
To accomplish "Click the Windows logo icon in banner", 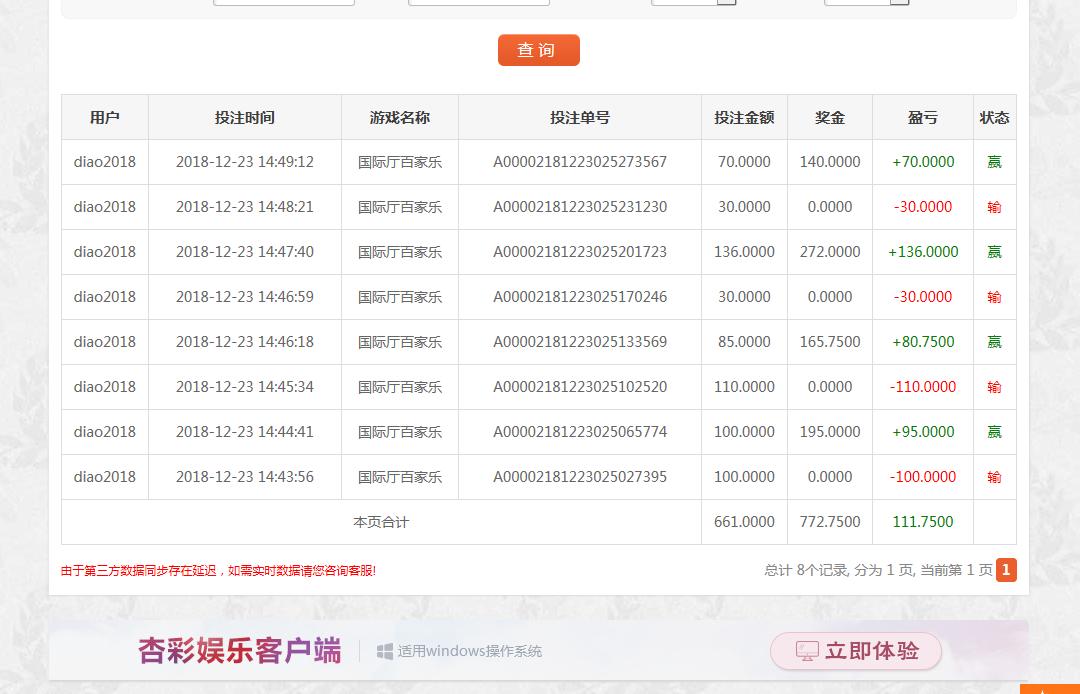I will 385,651.
